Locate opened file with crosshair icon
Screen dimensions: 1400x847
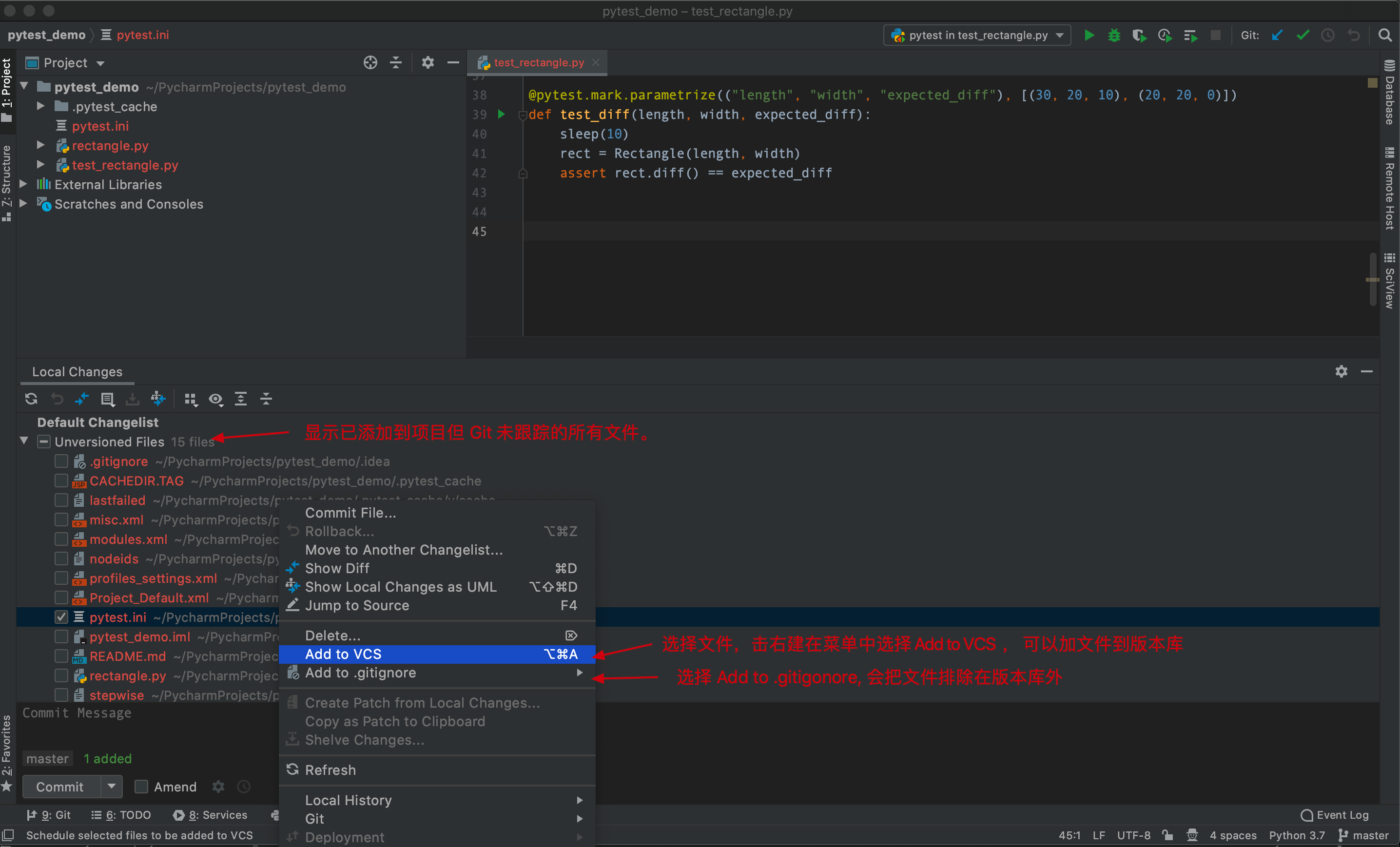[370, 62]
